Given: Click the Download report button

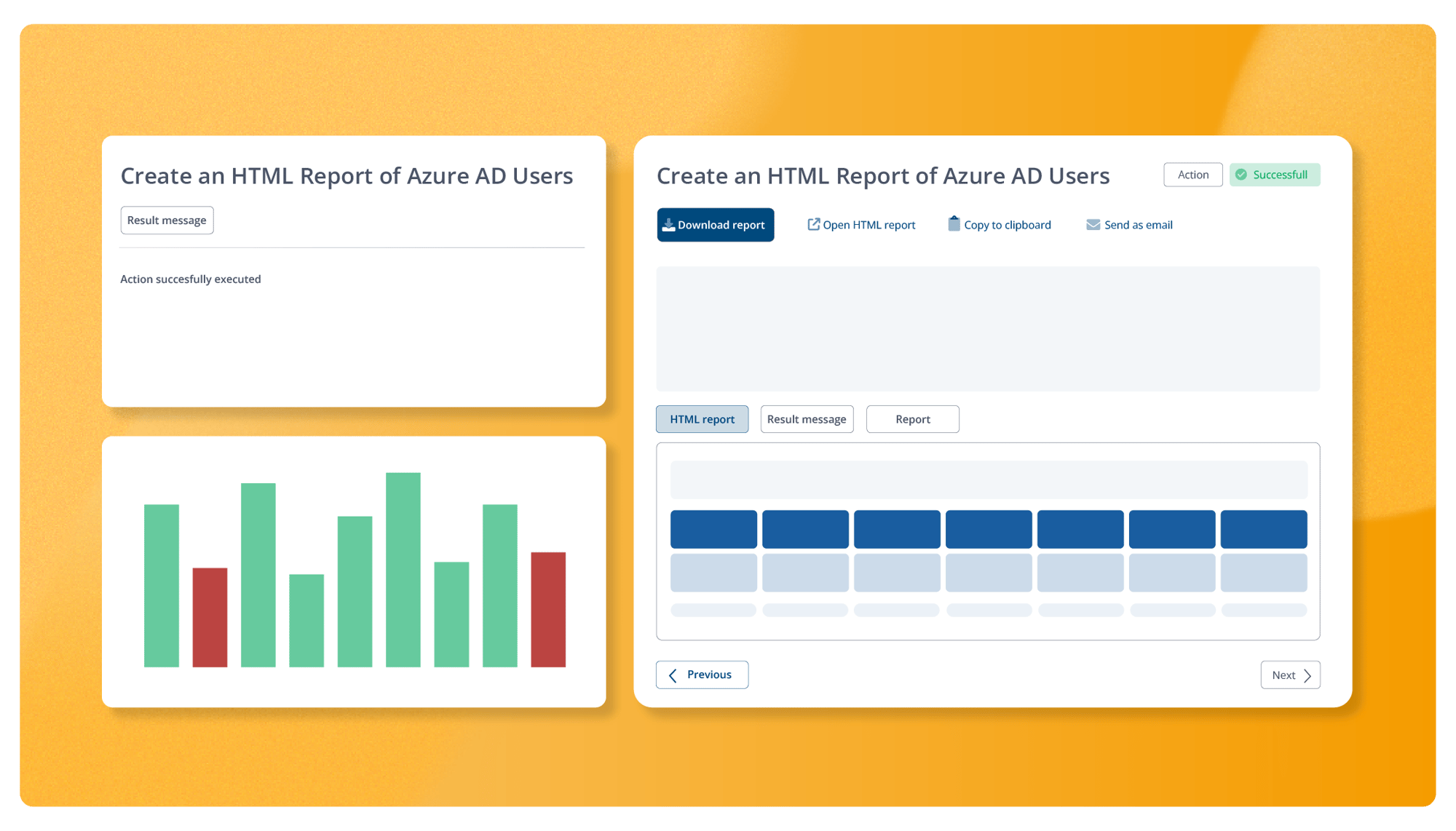Looking at the screenshot, I should 715,225.
